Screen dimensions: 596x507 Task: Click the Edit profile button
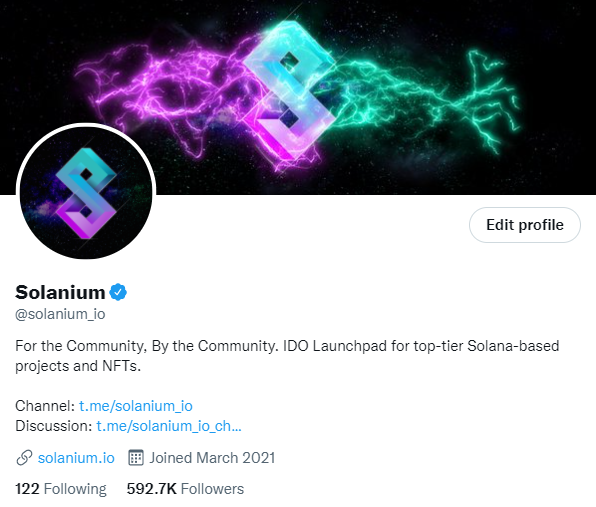(525, 225)
